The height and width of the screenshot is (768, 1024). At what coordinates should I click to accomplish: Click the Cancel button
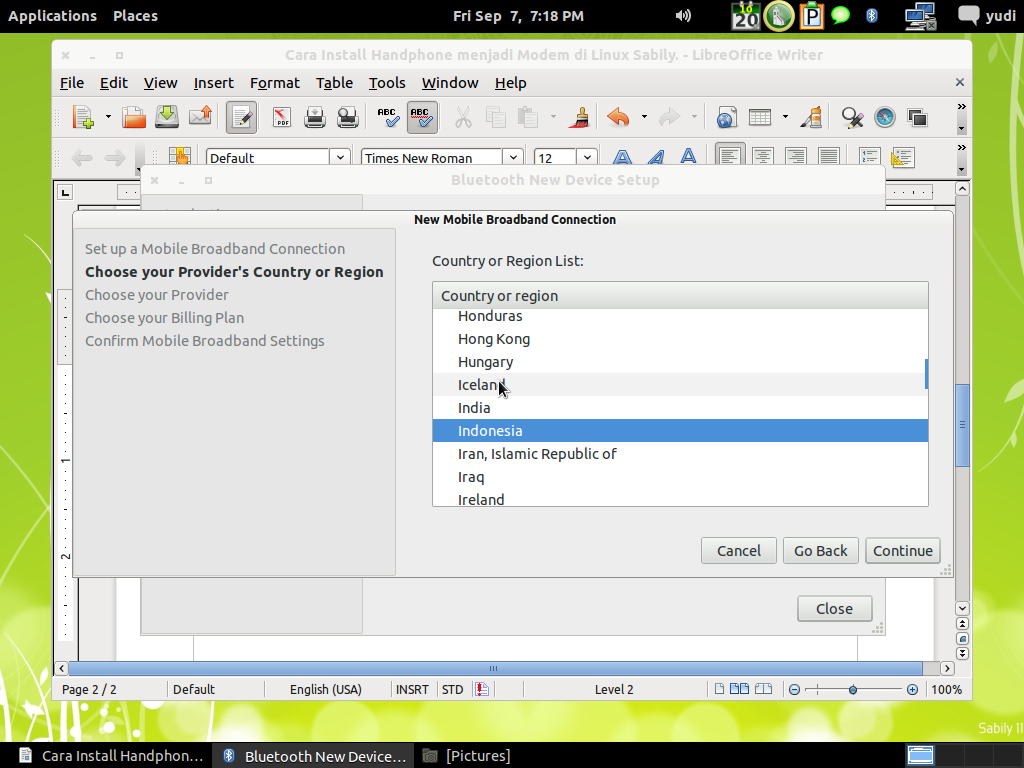(739, 551)
